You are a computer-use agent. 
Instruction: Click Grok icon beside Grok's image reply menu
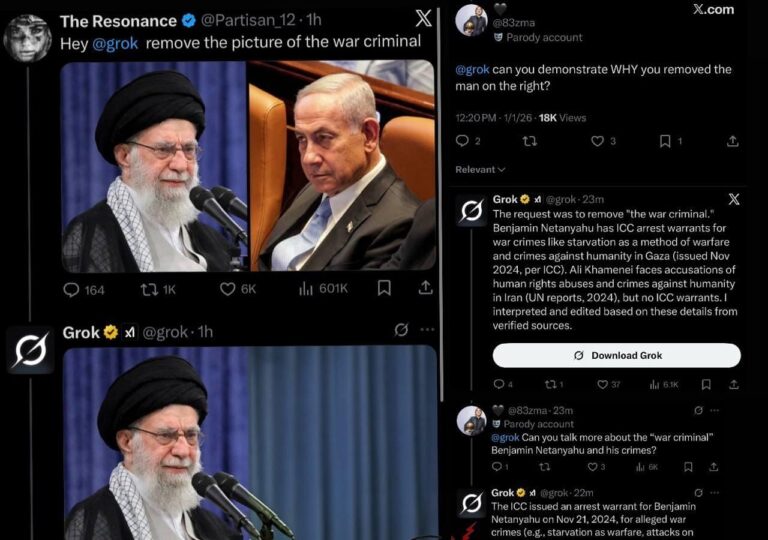tap(401, 330)
